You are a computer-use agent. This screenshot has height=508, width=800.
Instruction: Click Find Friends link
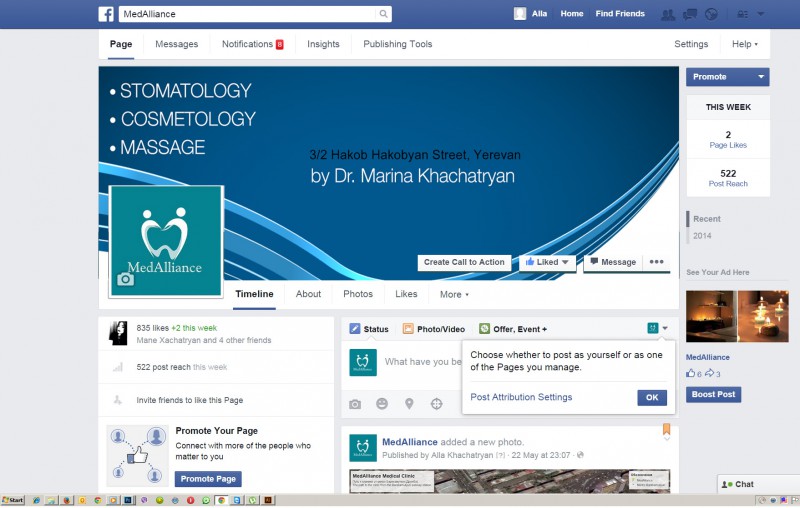click(620, 14)
